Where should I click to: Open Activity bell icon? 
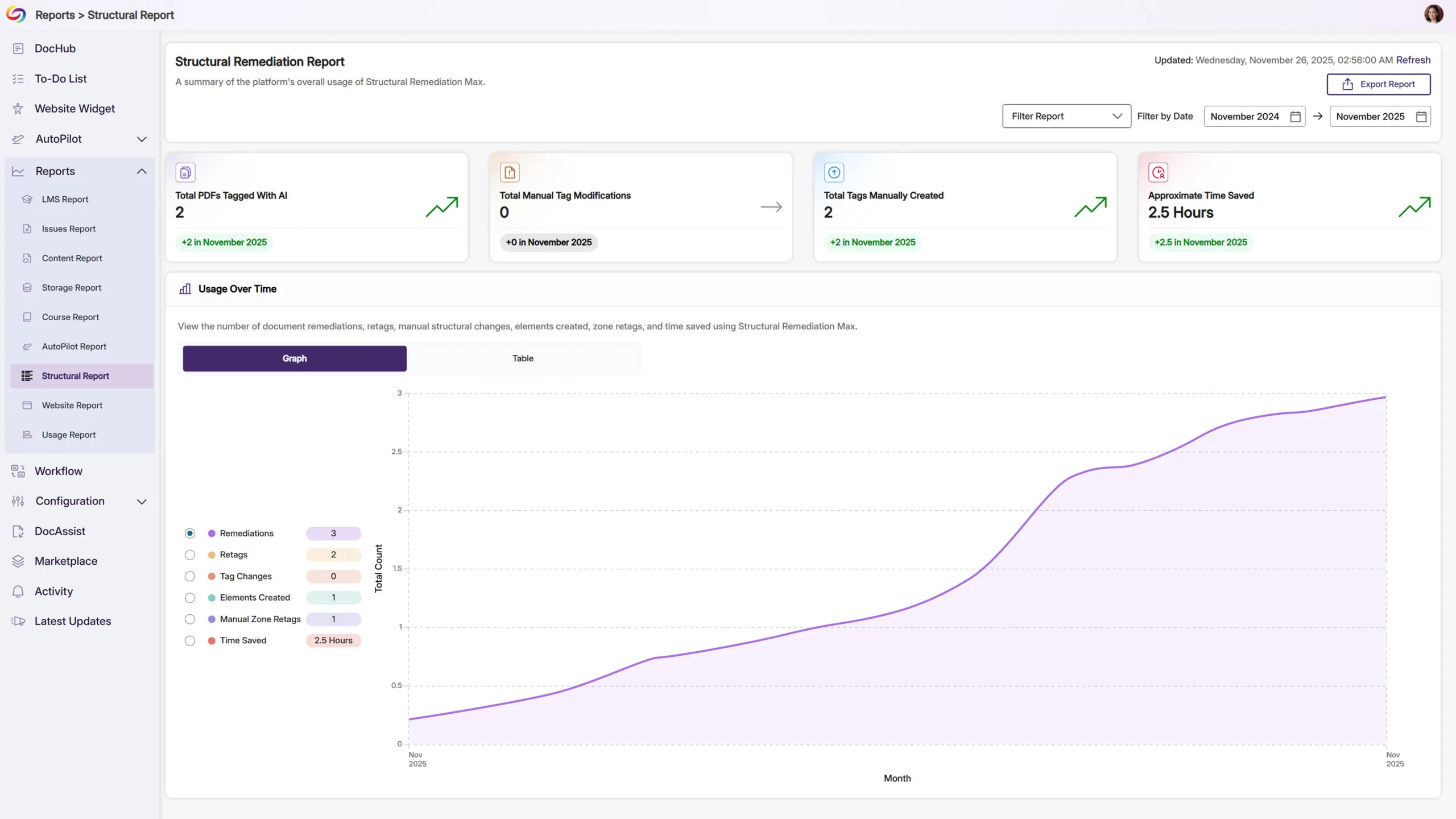(18, 591)
